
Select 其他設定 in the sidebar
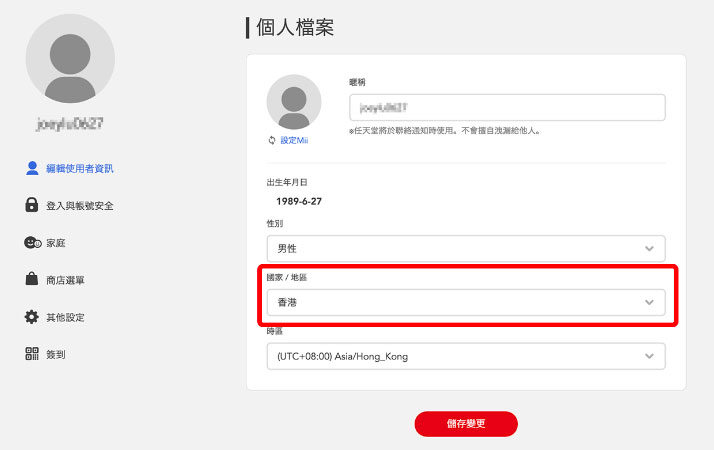pyautogui.click(x=65, y=317)
